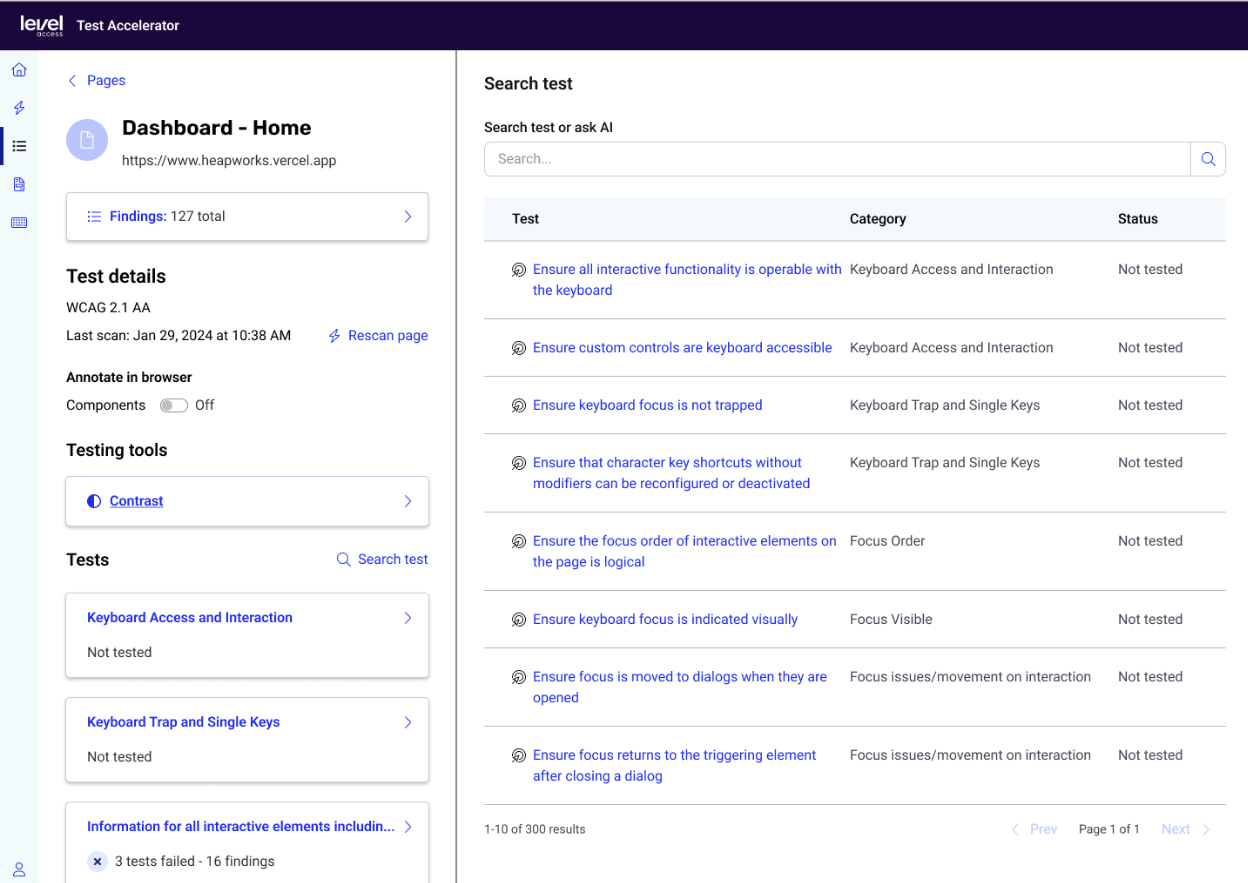The width and height of the screenshot is (1248, 883).
Task: Expand the Contrast tool chevron
Action: pyautogui.click(x=408, y=501)
